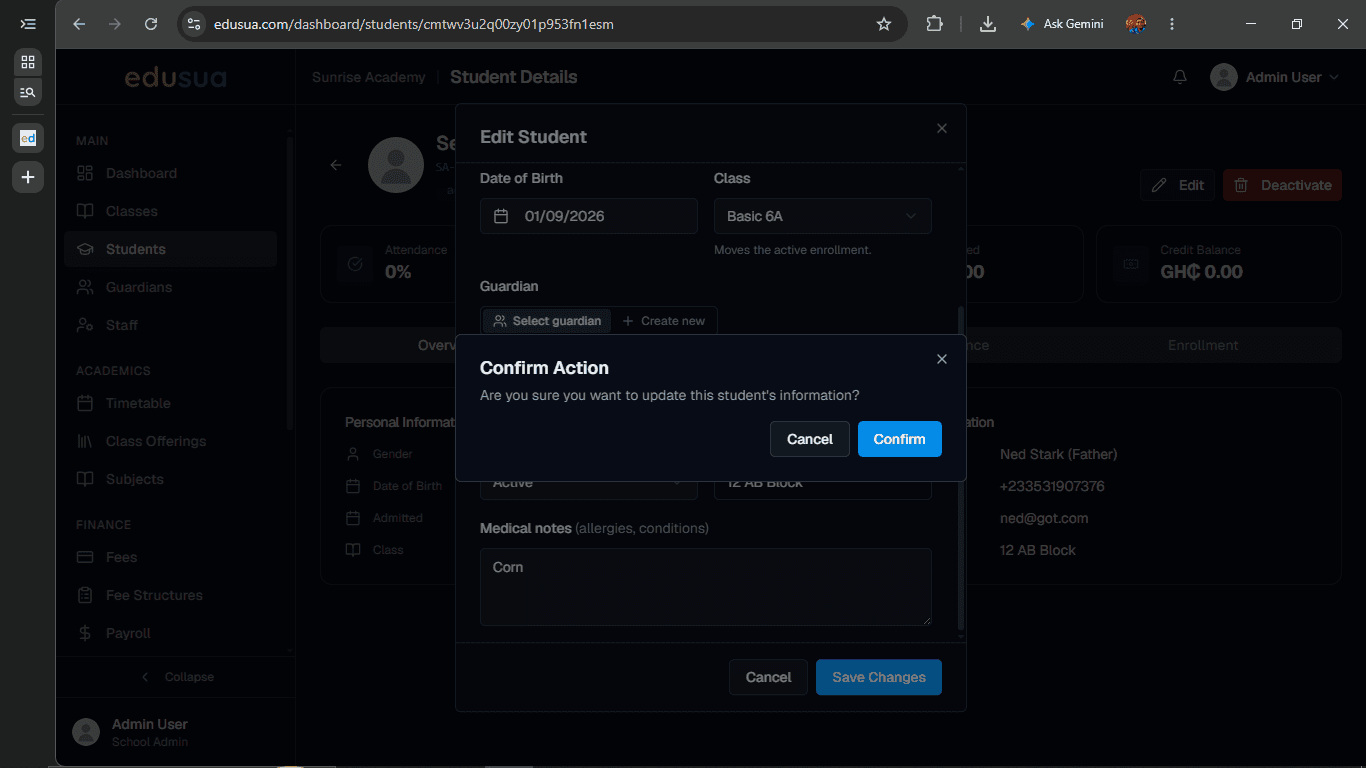The image size is (1366, 768).
Task: Open the Class dropdown showing Basic 6A
Action: [822, 216]
